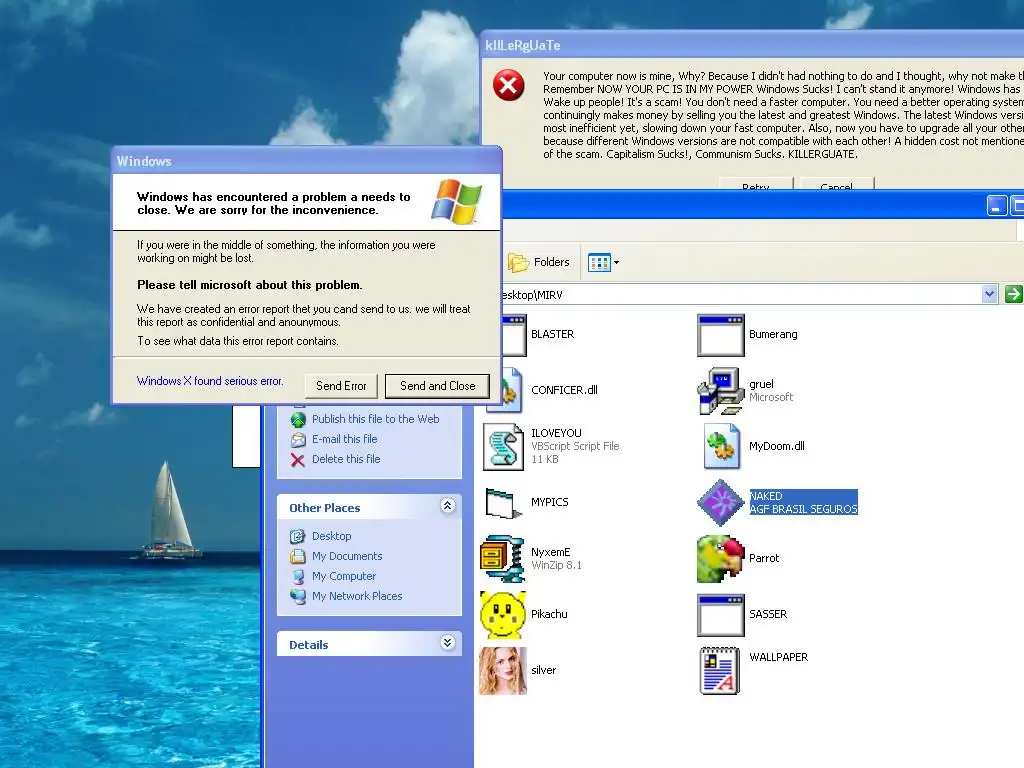Click the 'VBScript Script File' description text

coord(575,446)
